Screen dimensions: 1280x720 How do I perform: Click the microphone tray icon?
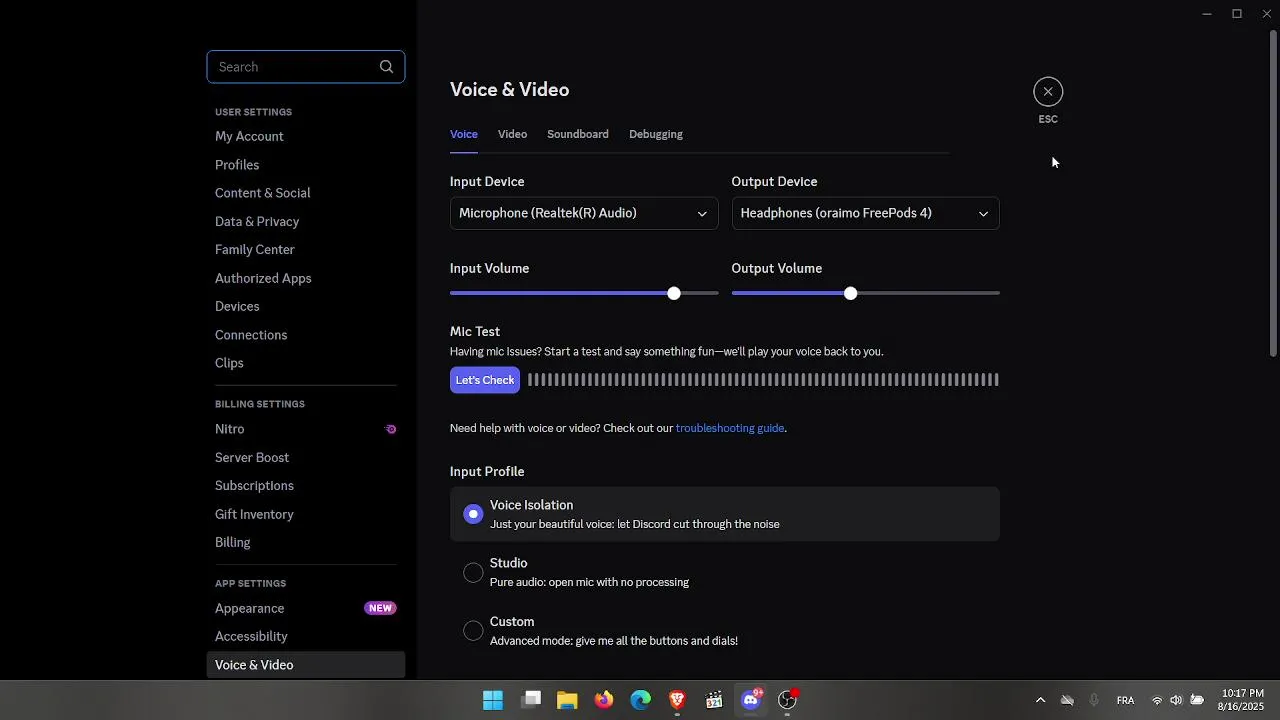coord(1094,700)
